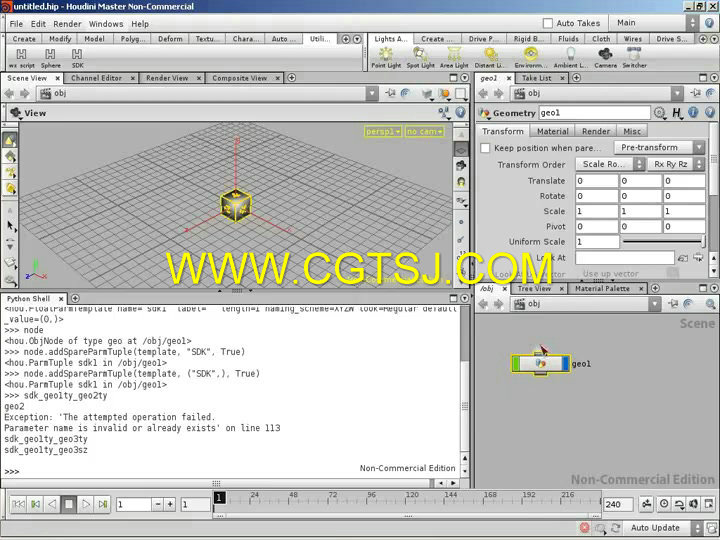This screenshot has width=720, height=540.
Task: Open the File menu
Action: [16, 24]
